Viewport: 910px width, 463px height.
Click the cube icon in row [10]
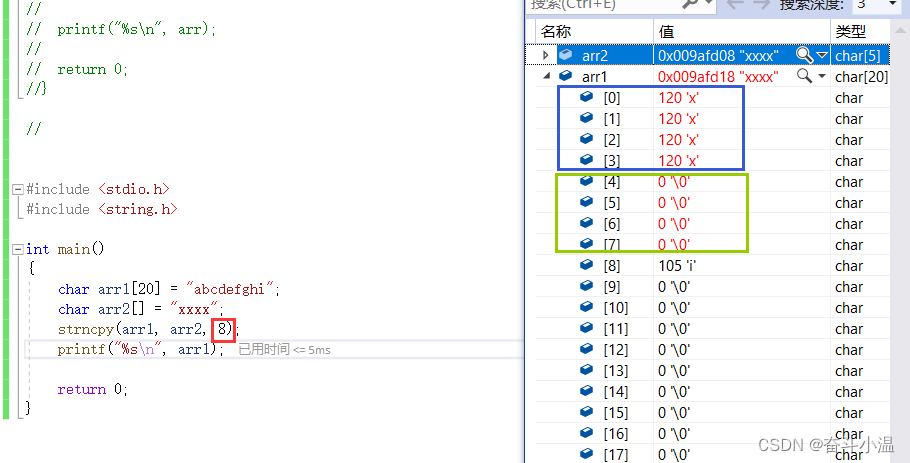coord(587,307)
